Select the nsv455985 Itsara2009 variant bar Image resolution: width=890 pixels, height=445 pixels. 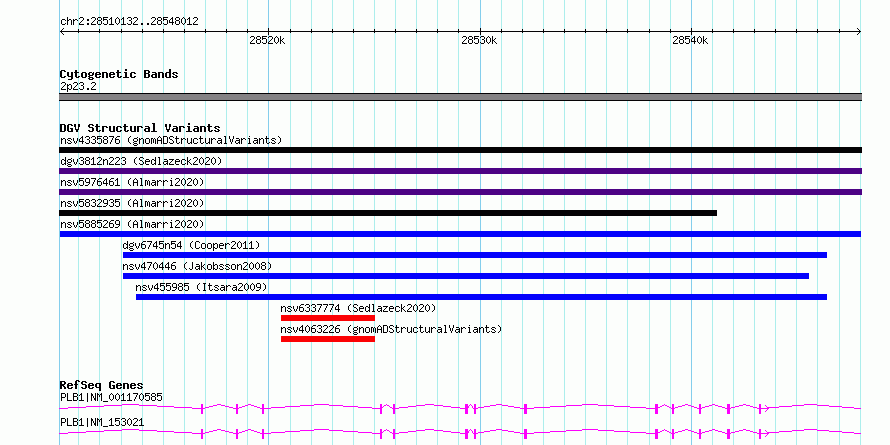(481, 297)
